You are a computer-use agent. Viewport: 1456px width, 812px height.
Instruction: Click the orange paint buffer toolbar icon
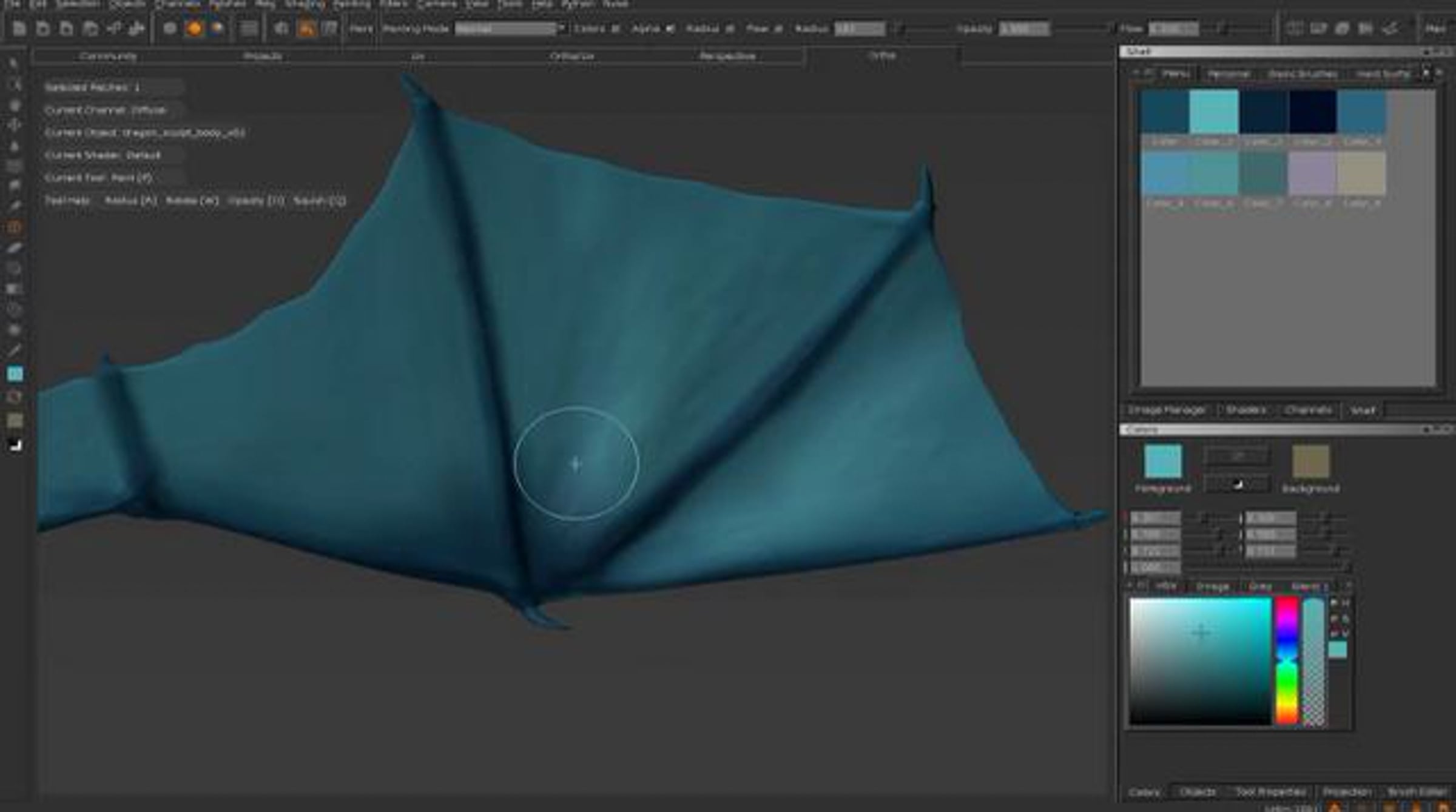click(x=306, y=29)
